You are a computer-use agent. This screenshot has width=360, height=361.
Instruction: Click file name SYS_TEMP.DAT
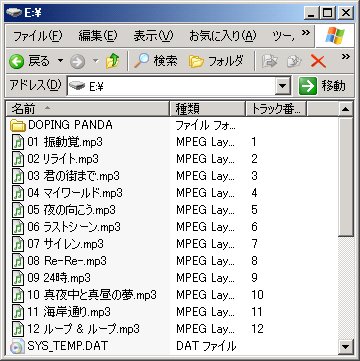(x=68, y=346)
